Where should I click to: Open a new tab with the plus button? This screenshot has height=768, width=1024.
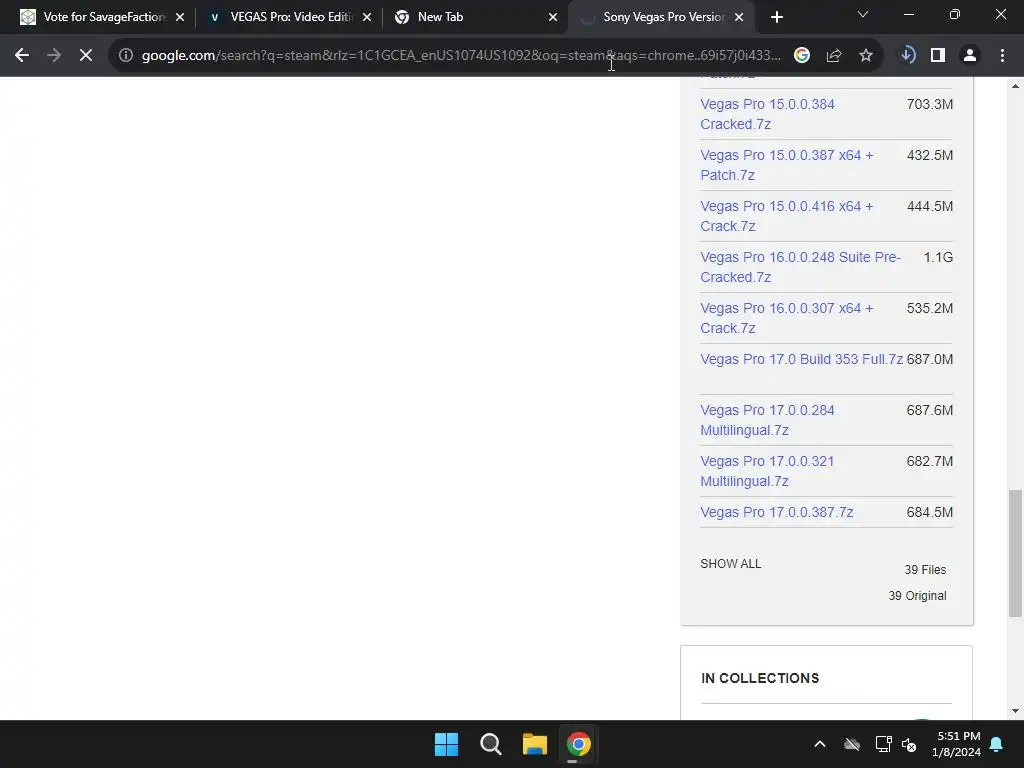click(x=776, y=17)
